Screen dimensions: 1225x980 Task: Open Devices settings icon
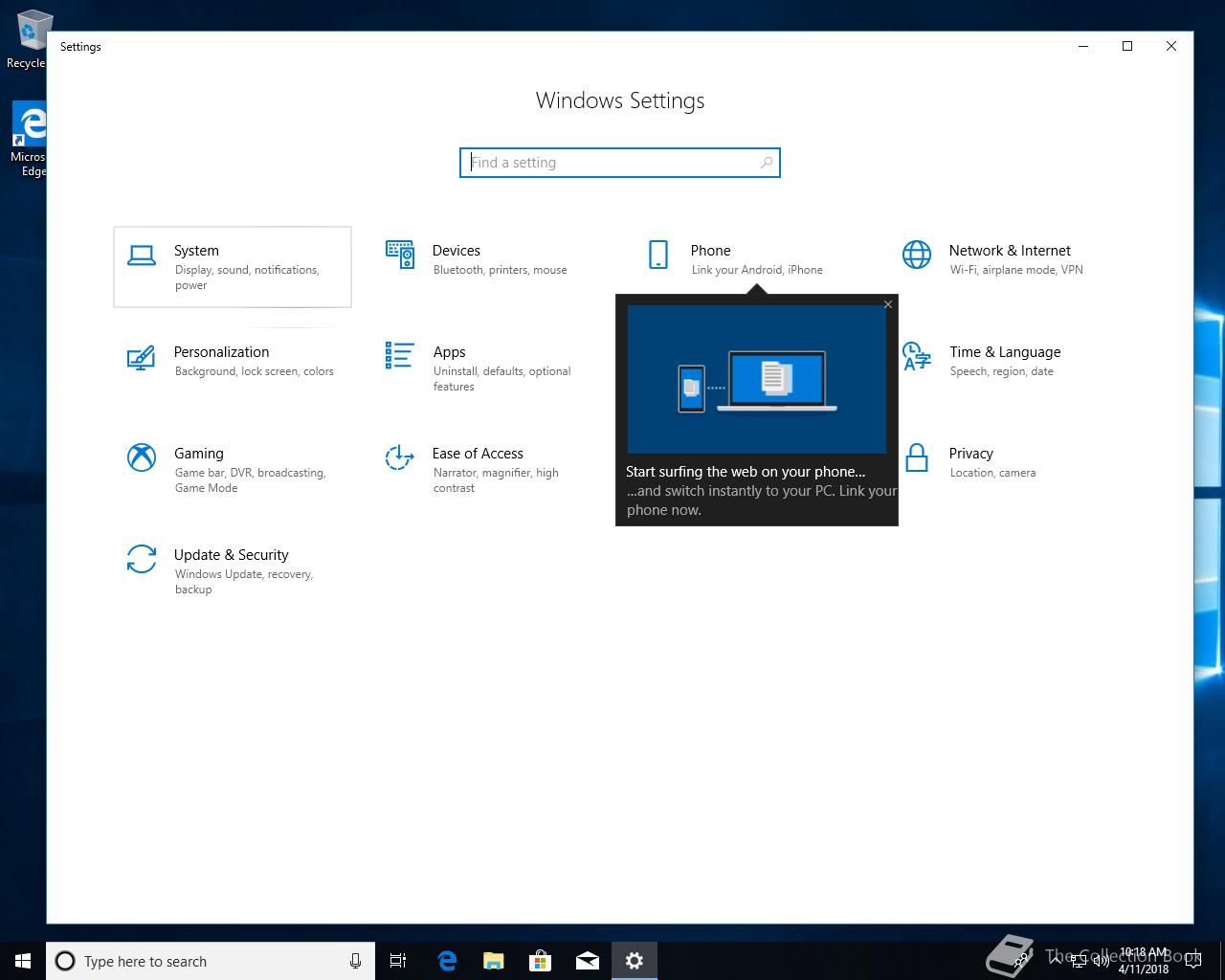(400, 255)
